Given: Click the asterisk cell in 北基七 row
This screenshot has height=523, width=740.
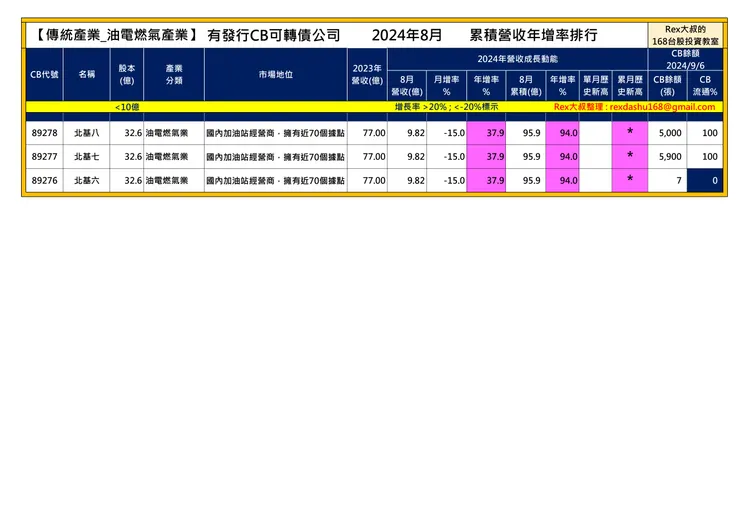Looking at the screenshot, I should tap(630, 157).
